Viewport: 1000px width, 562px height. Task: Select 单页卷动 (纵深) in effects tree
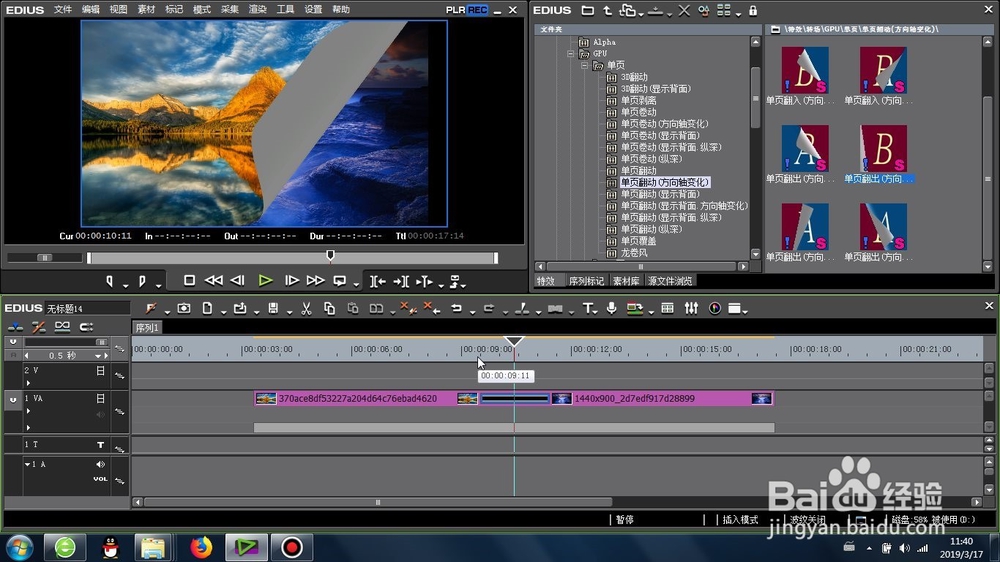[651, 159]
